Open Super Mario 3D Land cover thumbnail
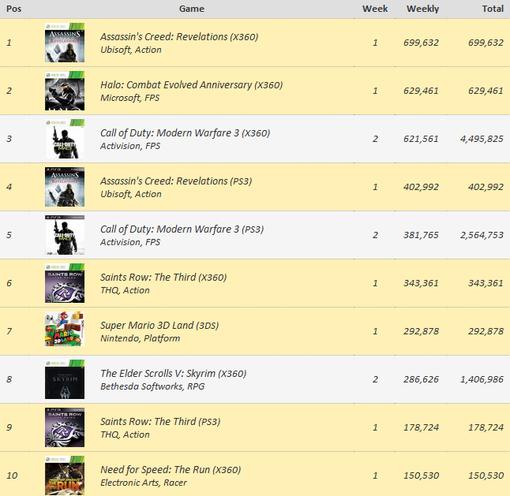The image size is (510, 496). (x=65, y=331)
